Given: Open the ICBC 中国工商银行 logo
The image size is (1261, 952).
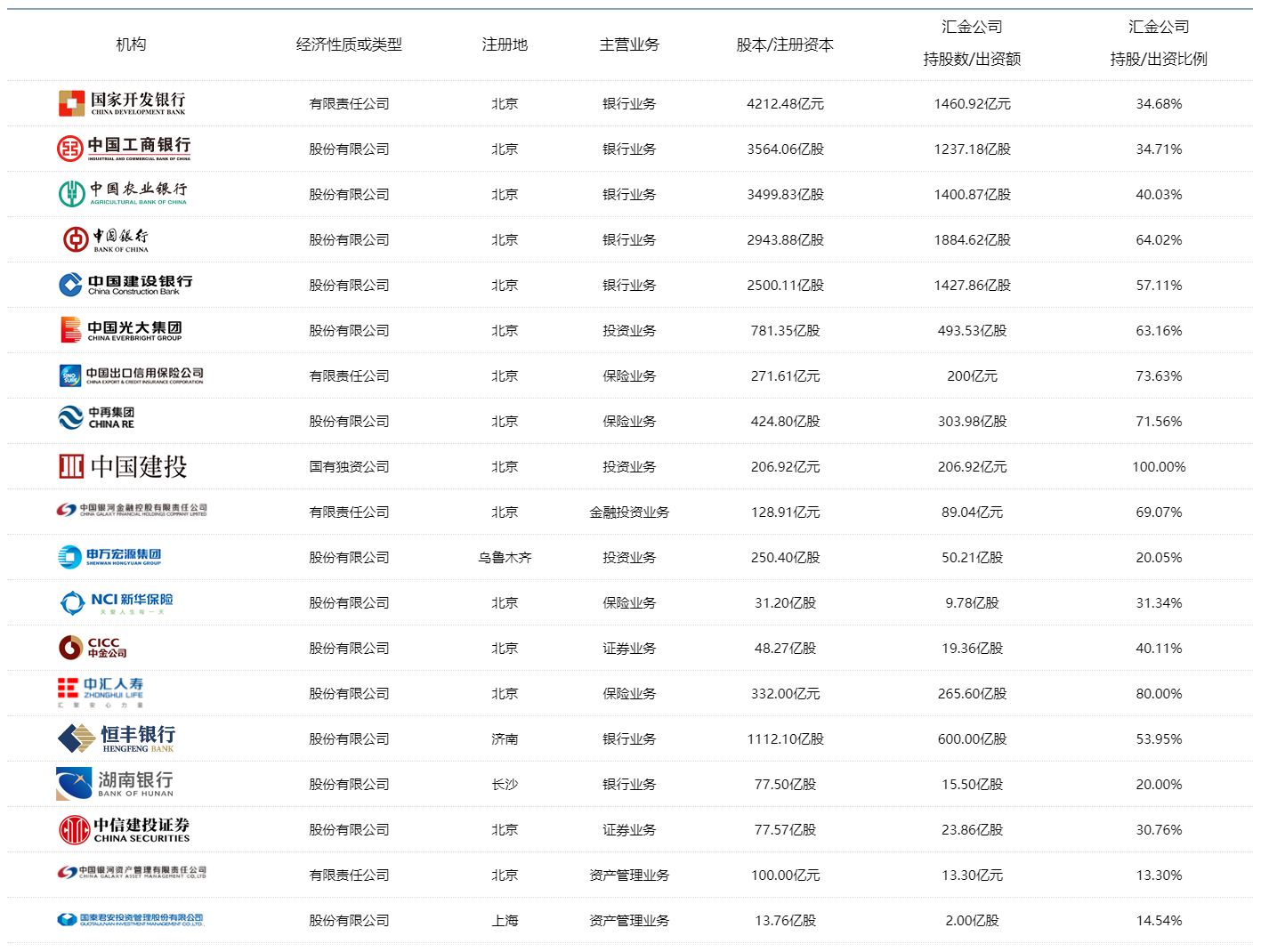Looking at the screenshot, I should pyautogui.click(x=124, y=149).
